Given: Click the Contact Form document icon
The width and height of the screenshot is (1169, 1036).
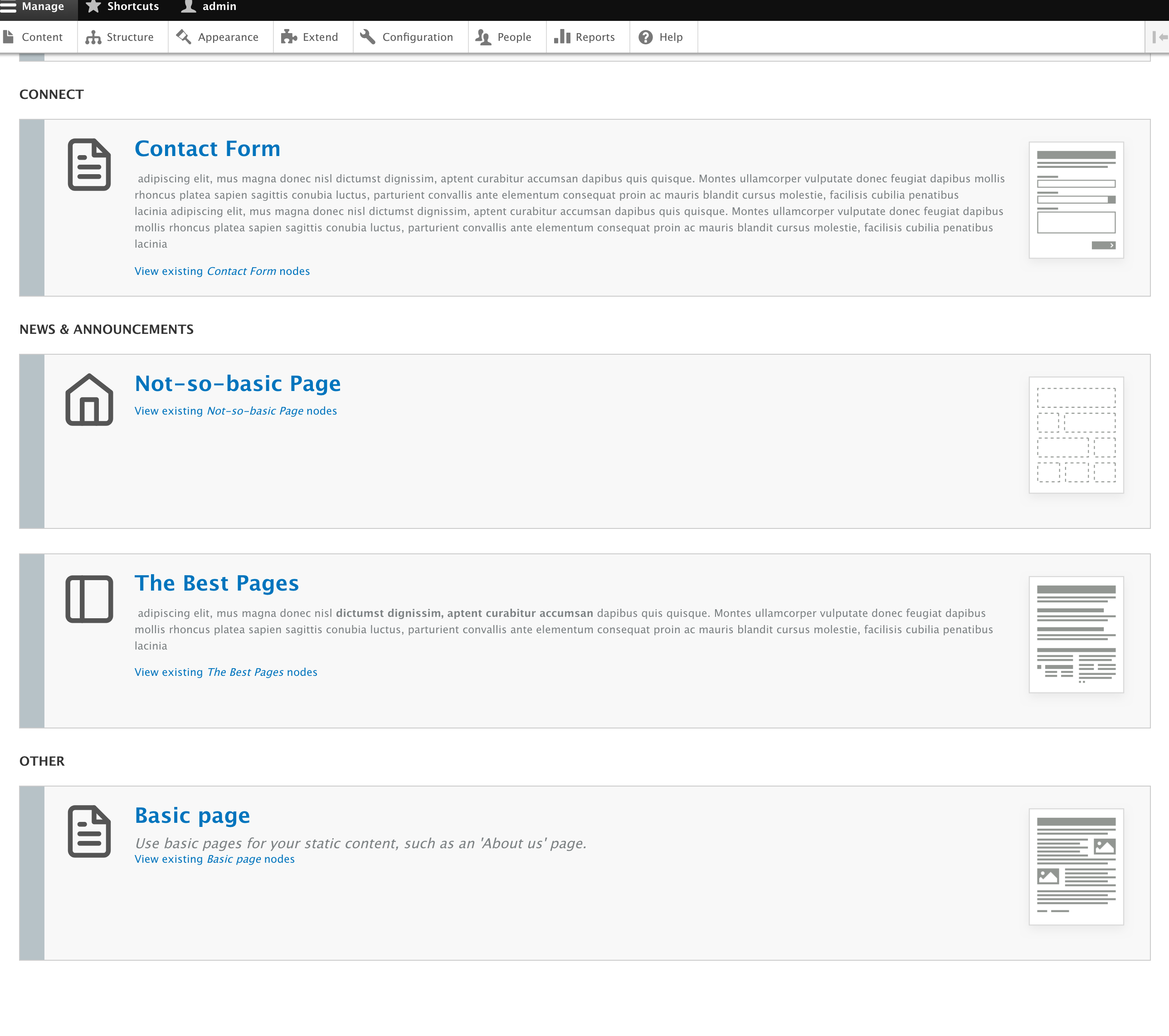Looking at the screenshot, I should (89, 165).
